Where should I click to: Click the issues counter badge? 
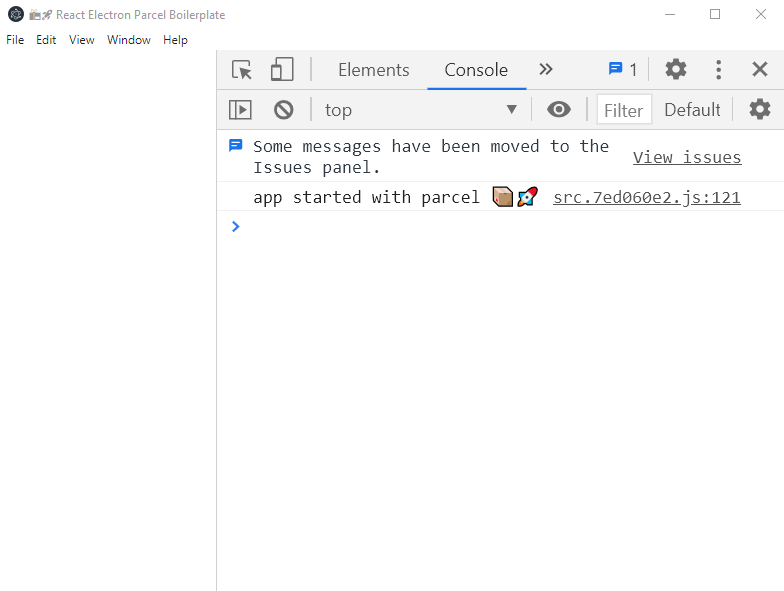click(x=622, y=70)
